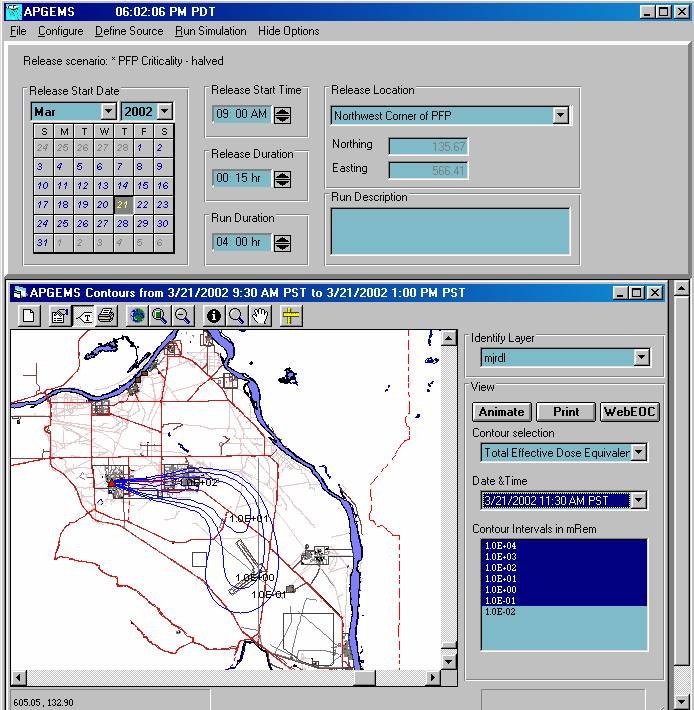This screenshot has height=710, width=694.
Task: Click the yellow ruler measure tool
Action: (291, 316)
